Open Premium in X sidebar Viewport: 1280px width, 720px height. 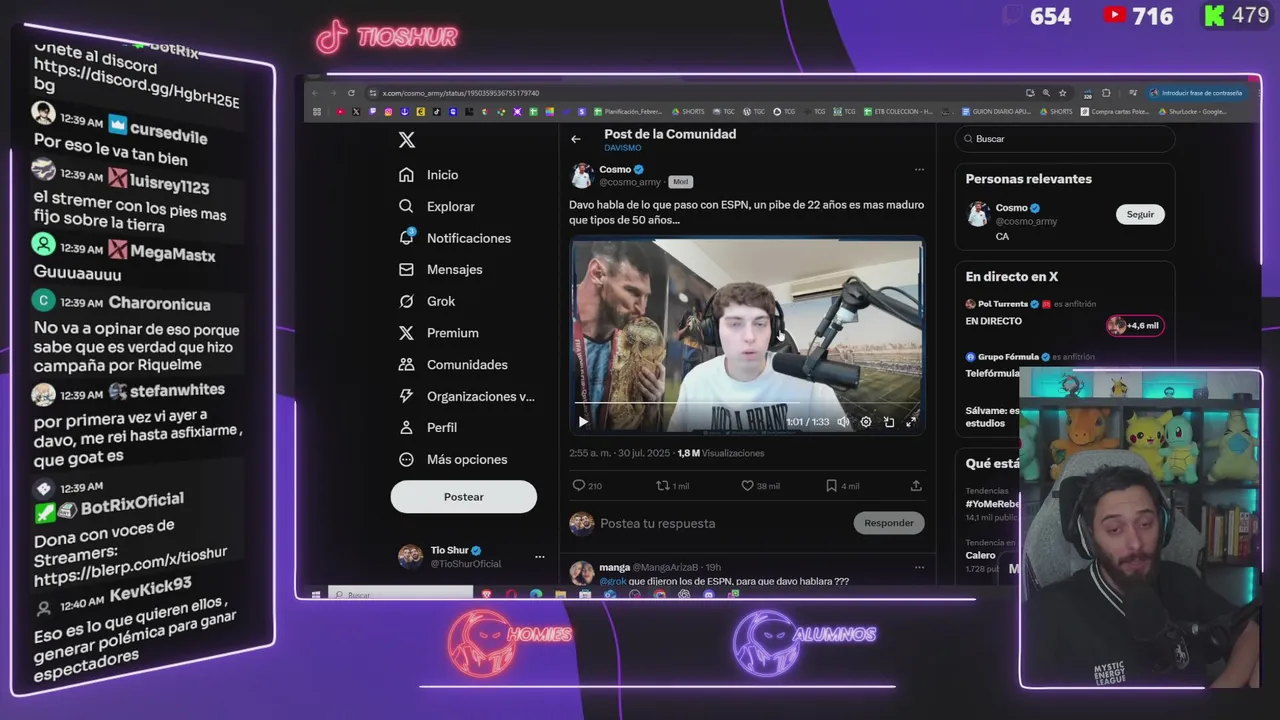point(438,333)
